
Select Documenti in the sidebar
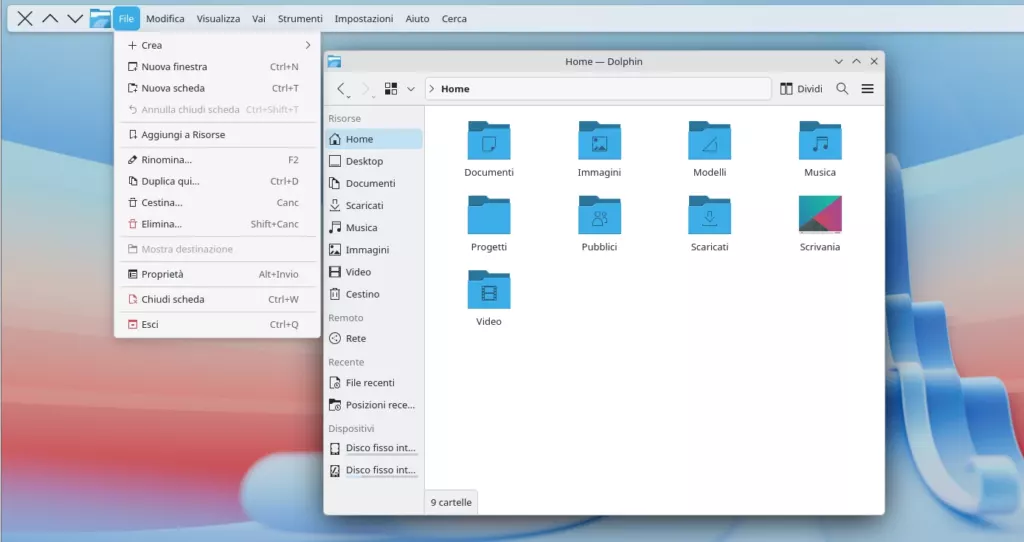tap(374, 183)
